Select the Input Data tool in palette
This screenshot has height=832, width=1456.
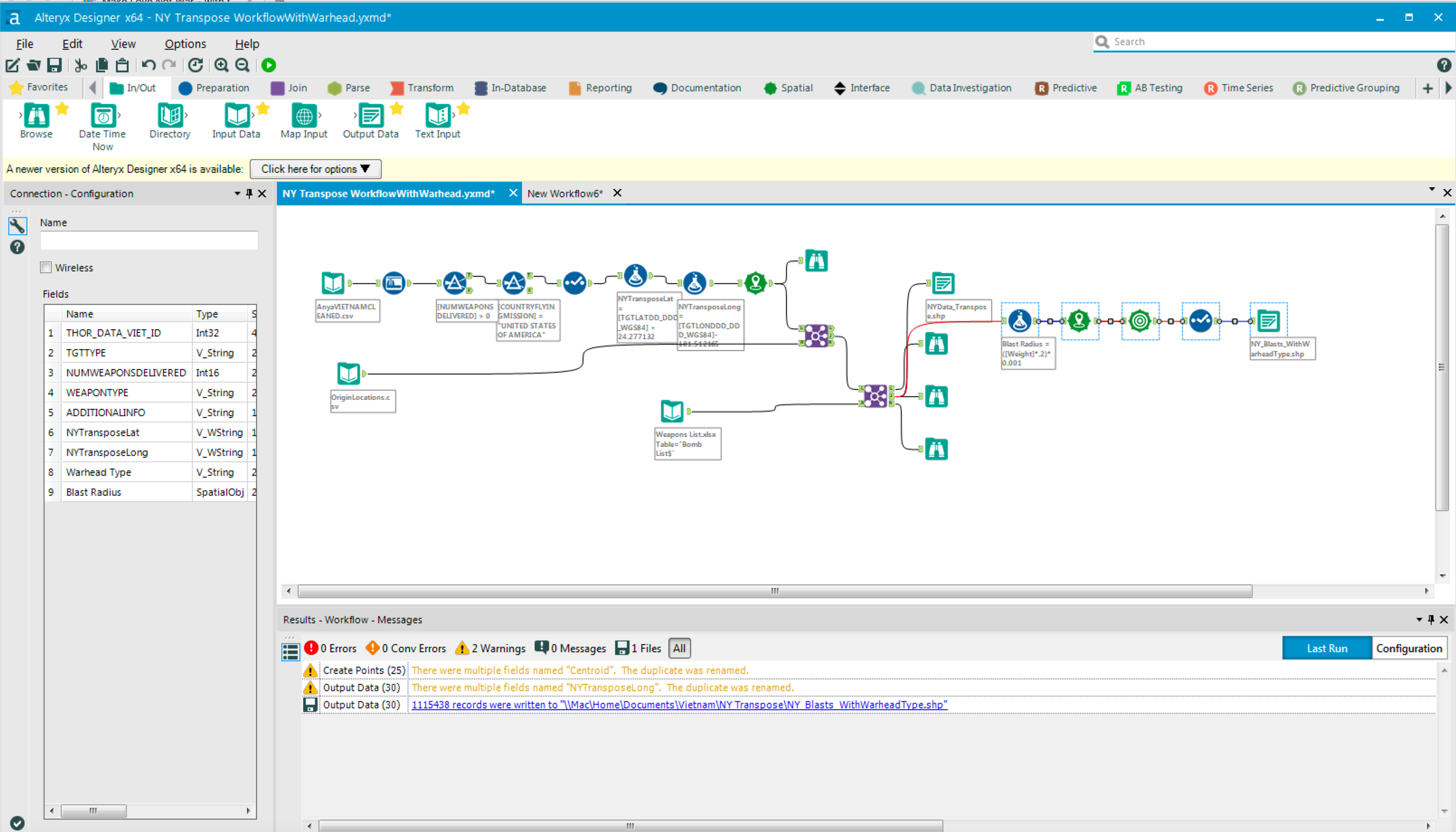(236, 120)
